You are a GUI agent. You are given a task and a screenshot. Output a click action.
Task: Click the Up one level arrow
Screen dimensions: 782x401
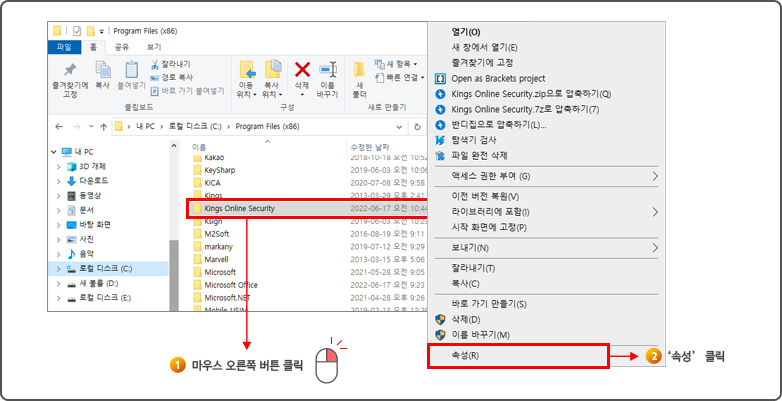(104, 127)
